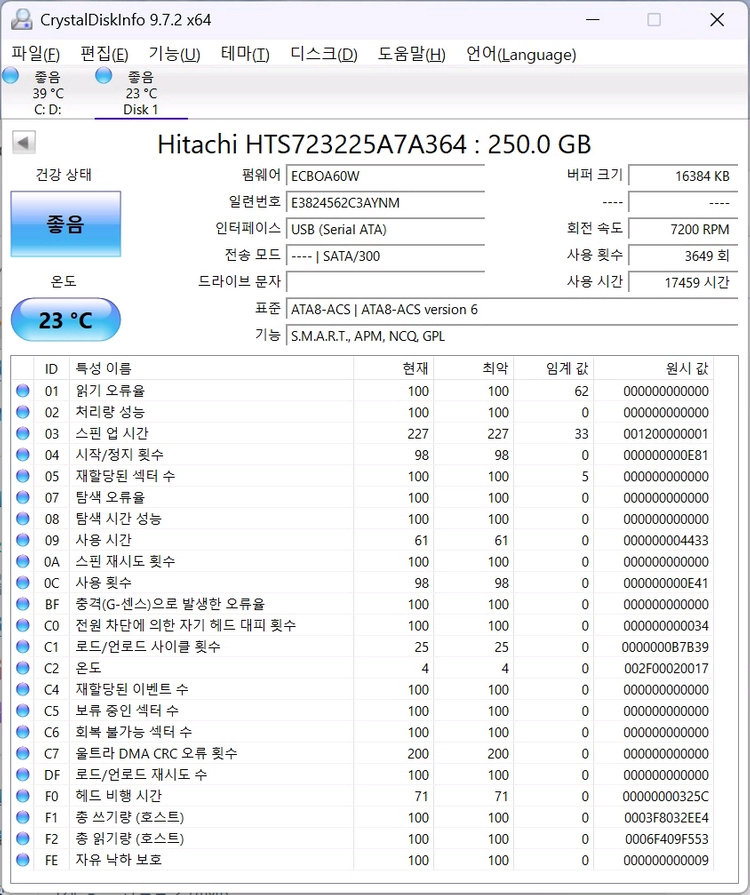Screen dimensions: 750x895
Task: Open the 테마(T) menu
Action: pyautogui.click(x=245, y=54)
